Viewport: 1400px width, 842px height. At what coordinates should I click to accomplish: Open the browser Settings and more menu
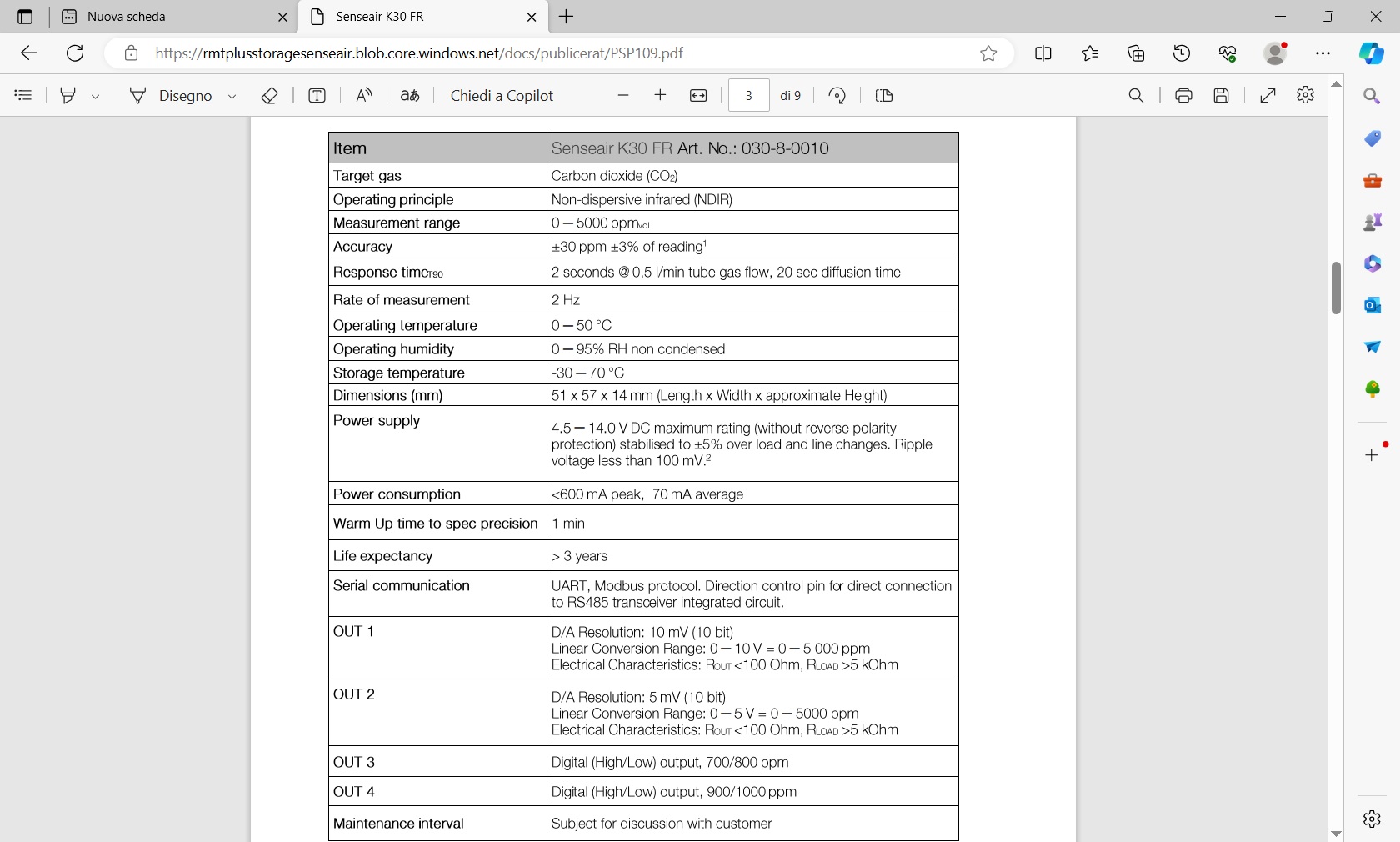pyautogui.click(x=1322, y=53)
